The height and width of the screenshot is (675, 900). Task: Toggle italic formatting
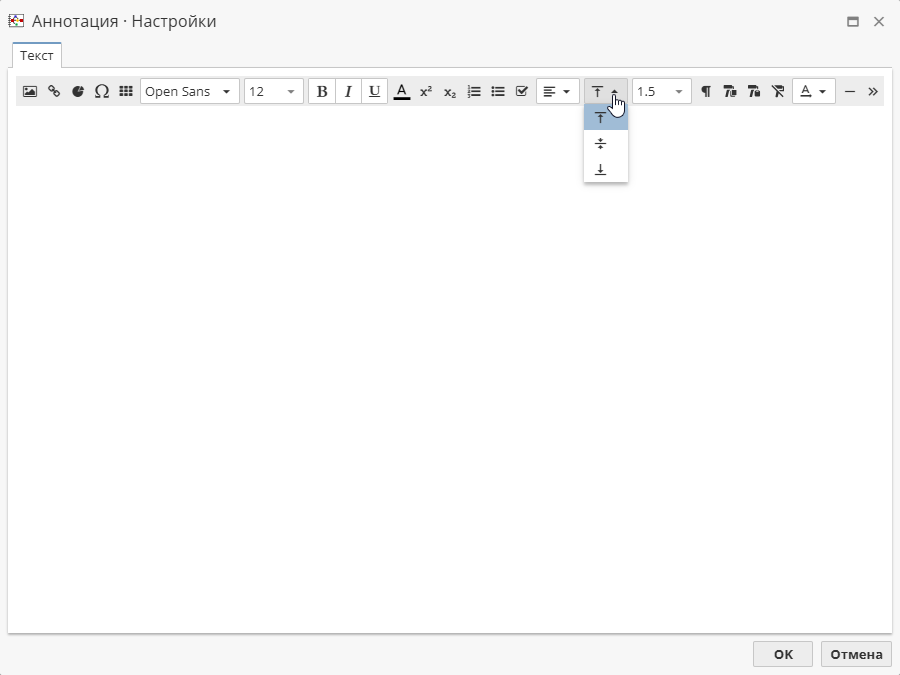click(x=348, y=91)
